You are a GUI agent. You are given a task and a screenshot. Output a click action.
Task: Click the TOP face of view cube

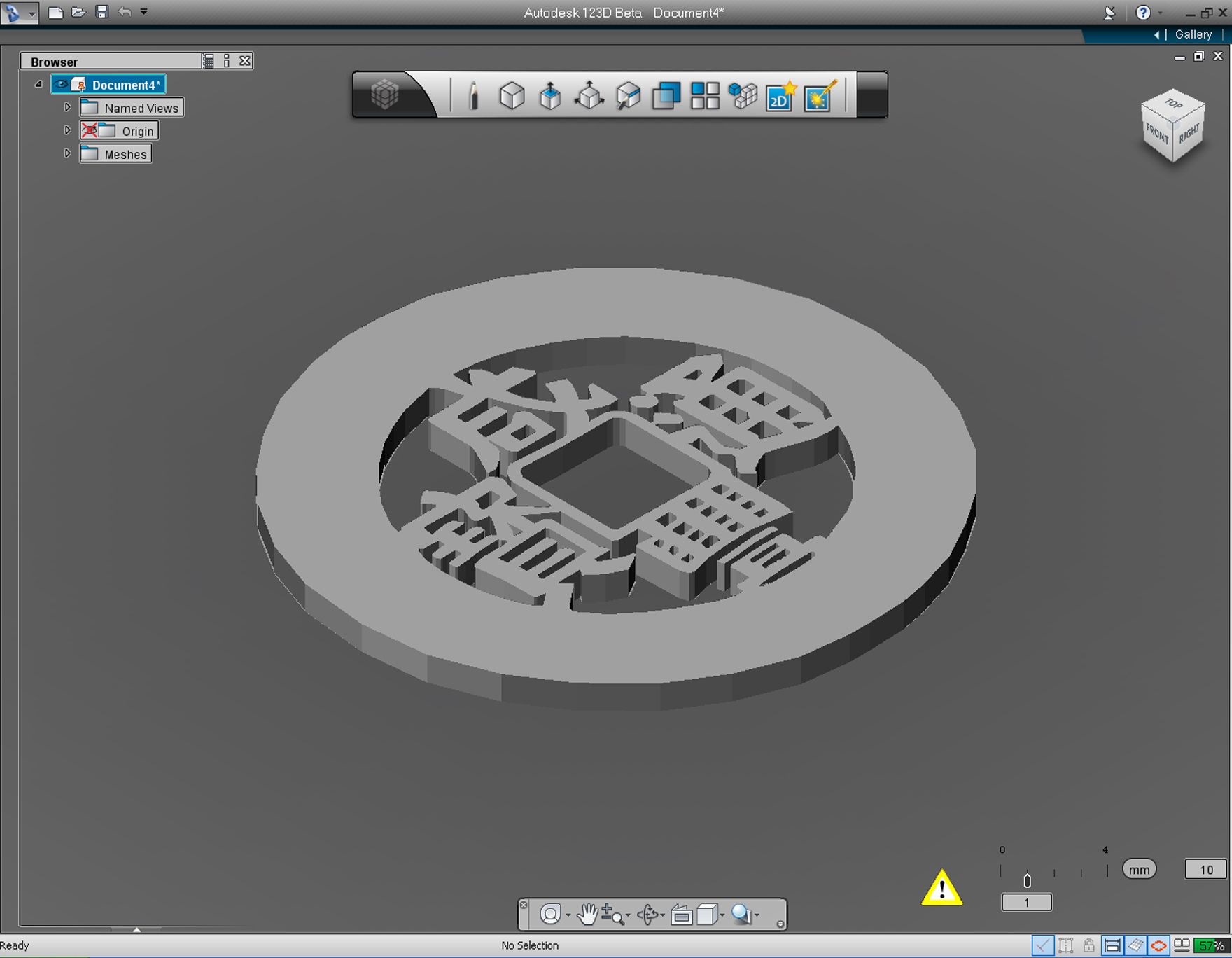coord(1174,104)
